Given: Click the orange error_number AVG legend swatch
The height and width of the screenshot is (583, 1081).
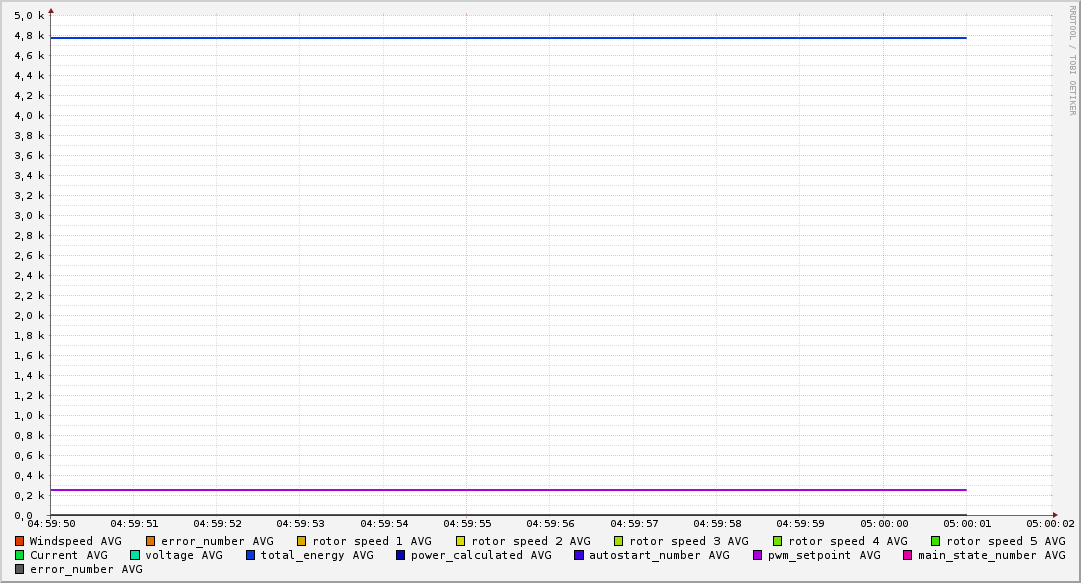Looking at the screenshot, I should pos(151,541).
